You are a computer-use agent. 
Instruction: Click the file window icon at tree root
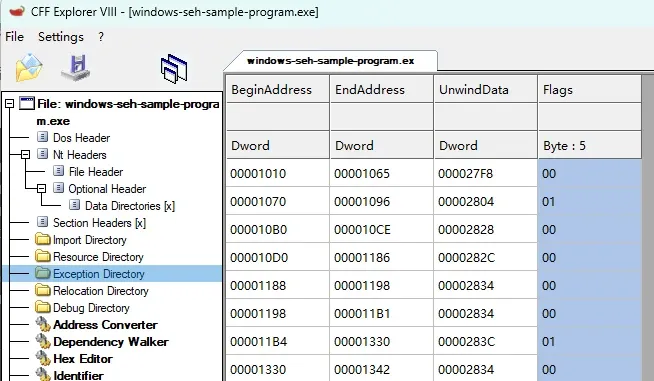(x=27, y=103)
